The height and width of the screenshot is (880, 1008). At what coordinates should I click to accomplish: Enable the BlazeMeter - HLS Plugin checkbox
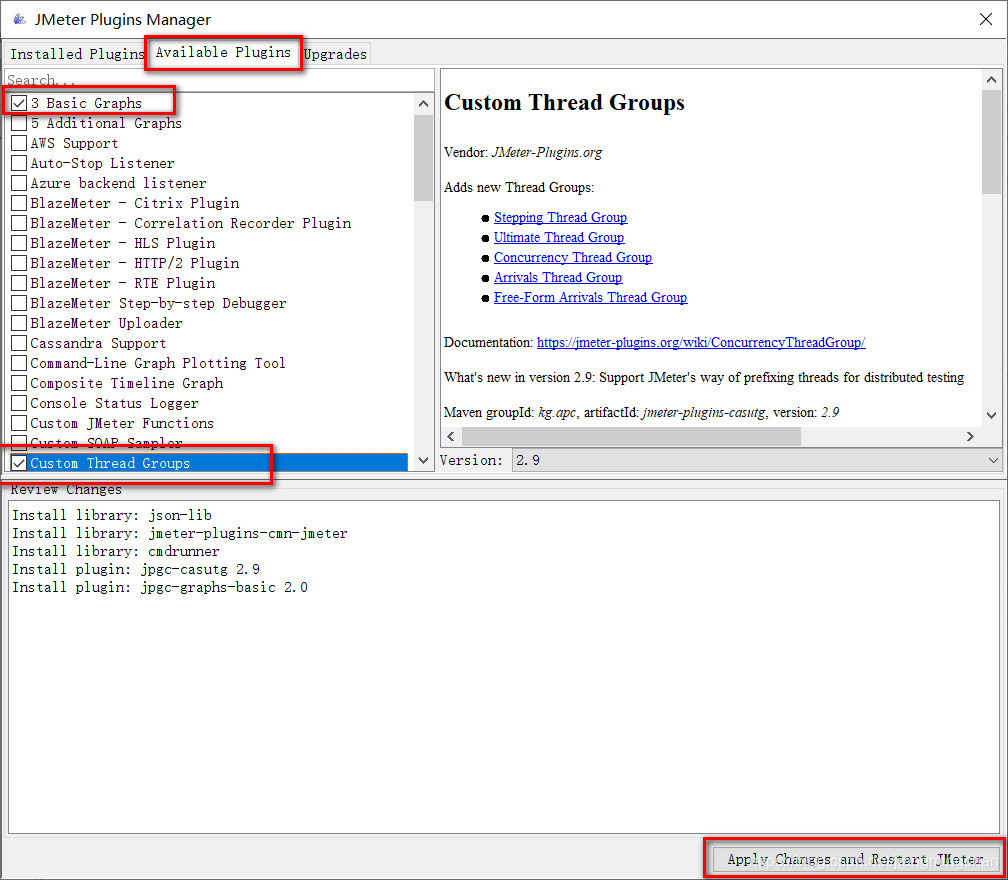click(19, 243)
